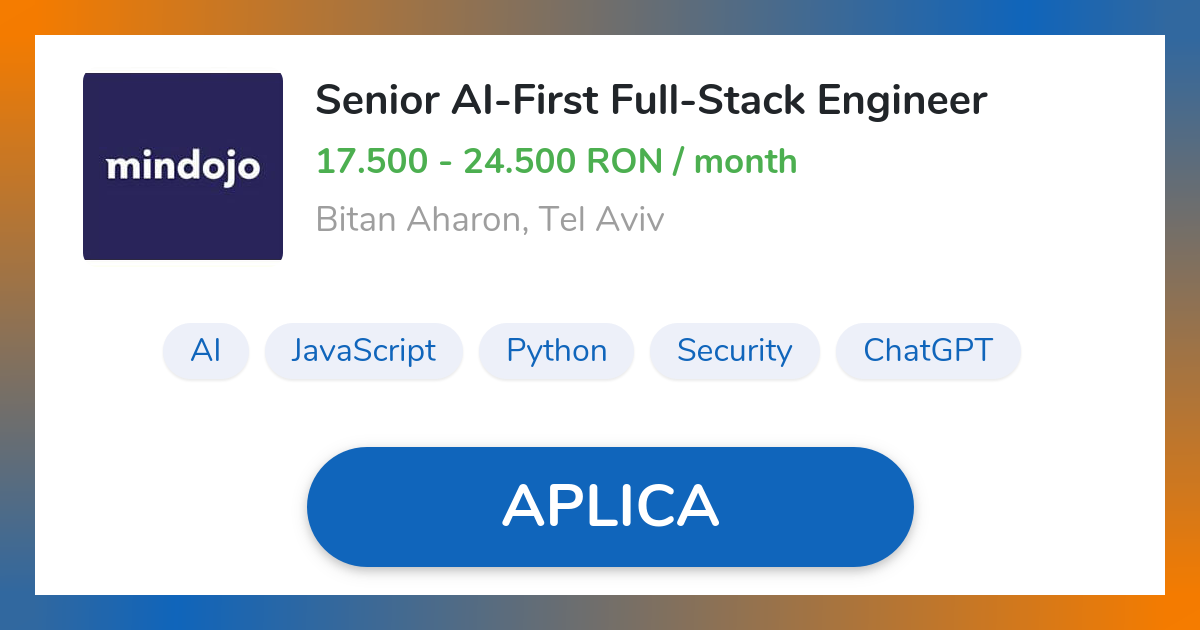
Task: Select the JavaScript skill tag
Action: (x=363, y=351)
